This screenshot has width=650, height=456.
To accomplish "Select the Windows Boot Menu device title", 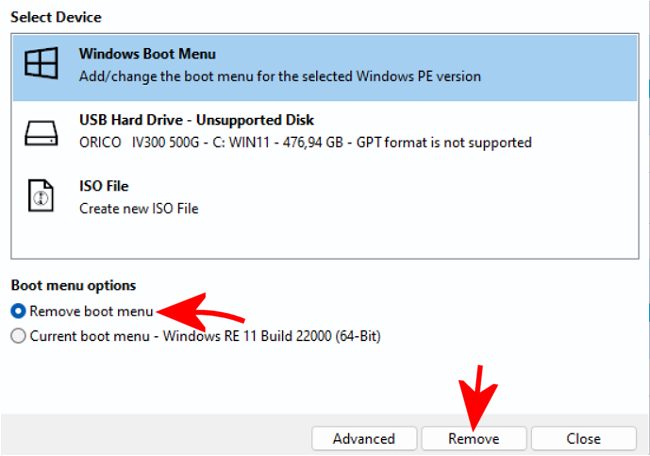I will point(147,54).
